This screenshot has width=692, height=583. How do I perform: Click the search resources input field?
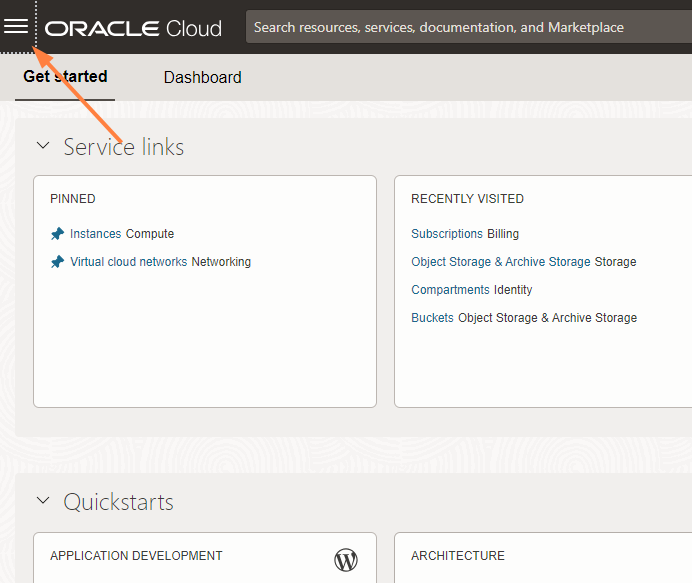tap(460, 27)
